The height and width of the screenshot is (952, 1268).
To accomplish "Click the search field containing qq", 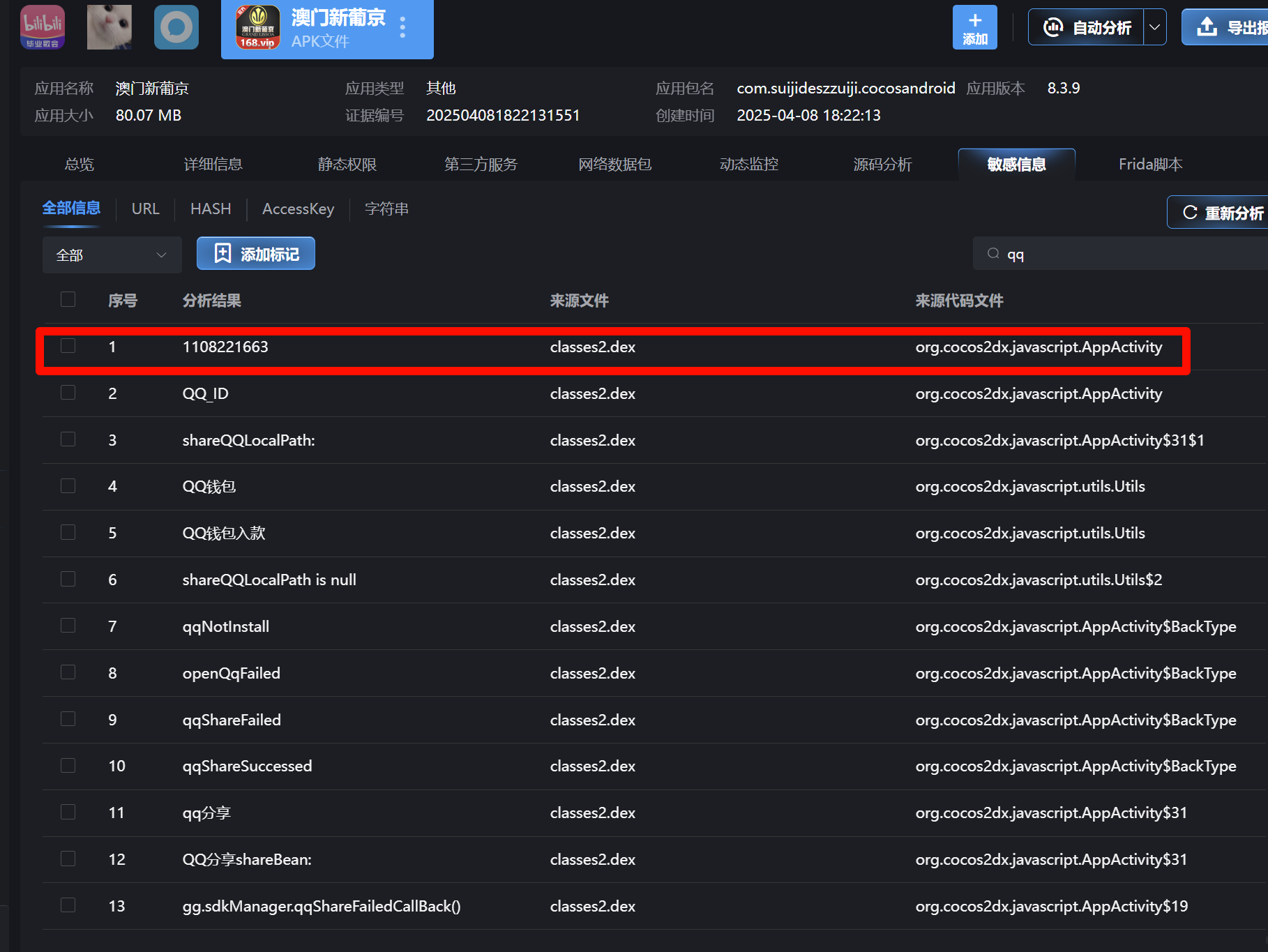I will pos(1120,254).
